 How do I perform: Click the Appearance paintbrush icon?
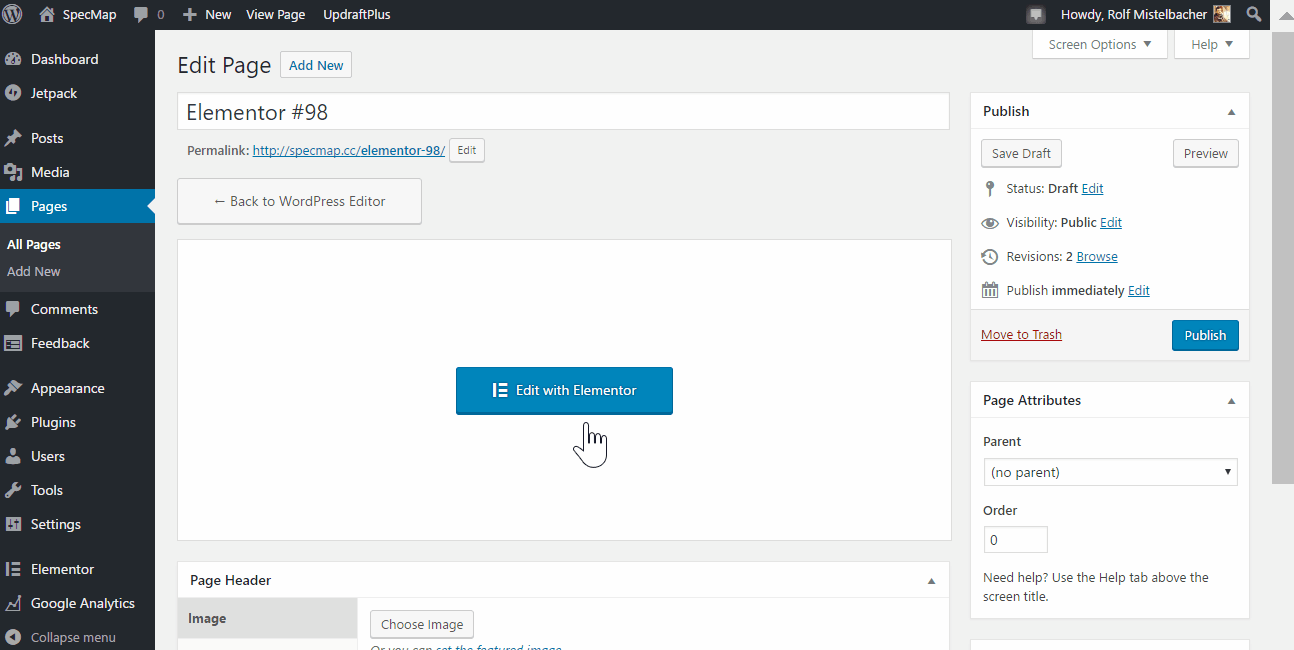point(13,388)
